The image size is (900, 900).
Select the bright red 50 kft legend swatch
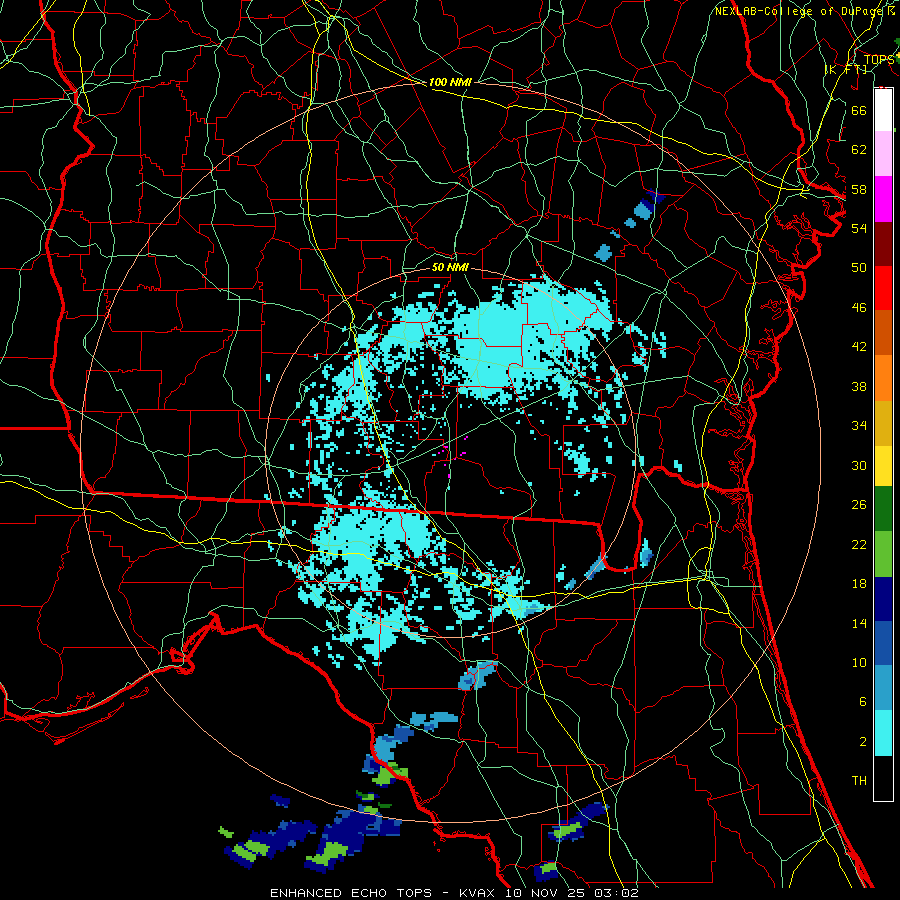[x=883, y=288]
